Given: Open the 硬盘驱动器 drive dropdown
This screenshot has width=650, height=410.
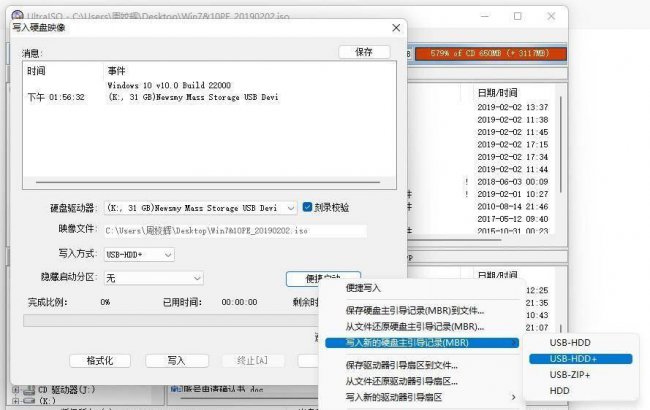Looking at the screenshot, I should coord(291,208).
